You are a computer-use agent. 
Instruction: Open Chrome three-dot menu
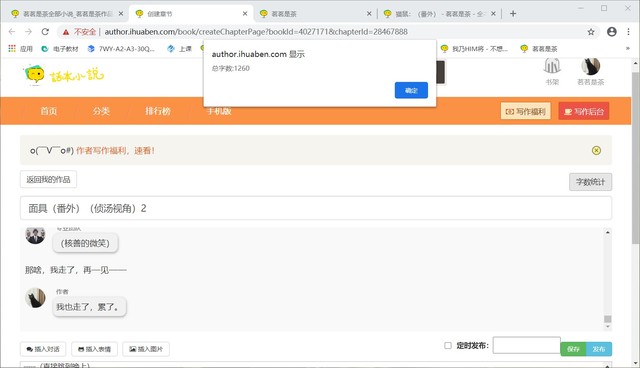coord(628,31)
